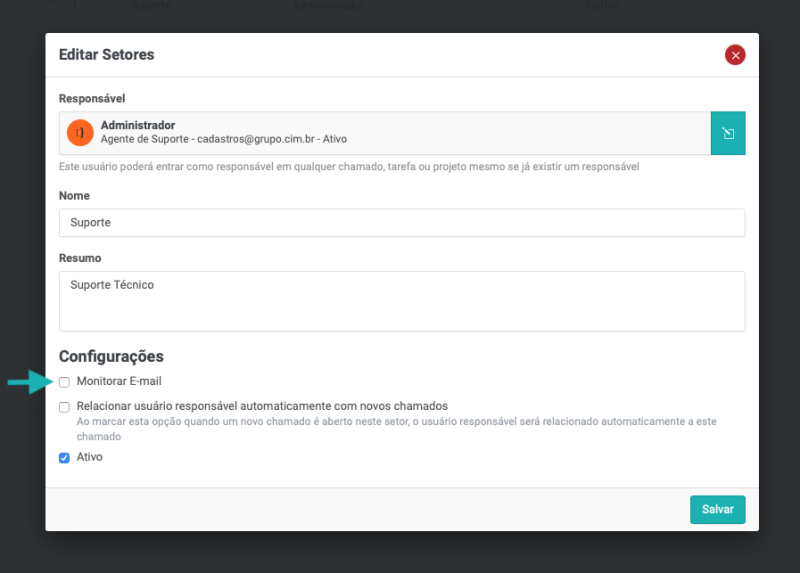The image size is (800, 573).
Task: Click the teal arrow pointing at Monitorar E-mail
Action: pyautogui.click(x=27, y=382)
